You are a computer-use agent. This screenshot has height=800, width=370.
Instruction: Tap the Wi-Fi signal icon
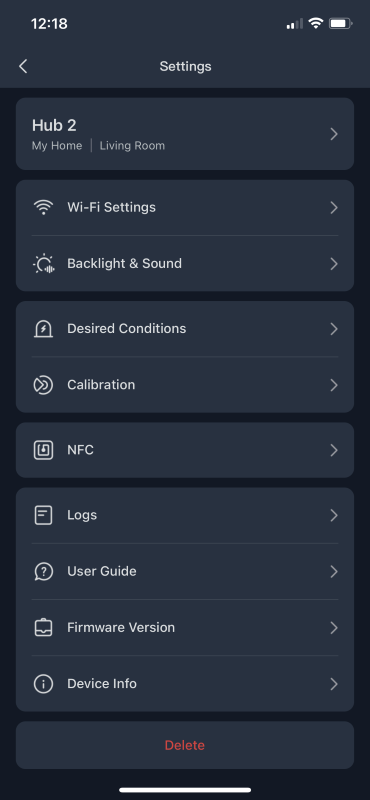tap(43, 208)
